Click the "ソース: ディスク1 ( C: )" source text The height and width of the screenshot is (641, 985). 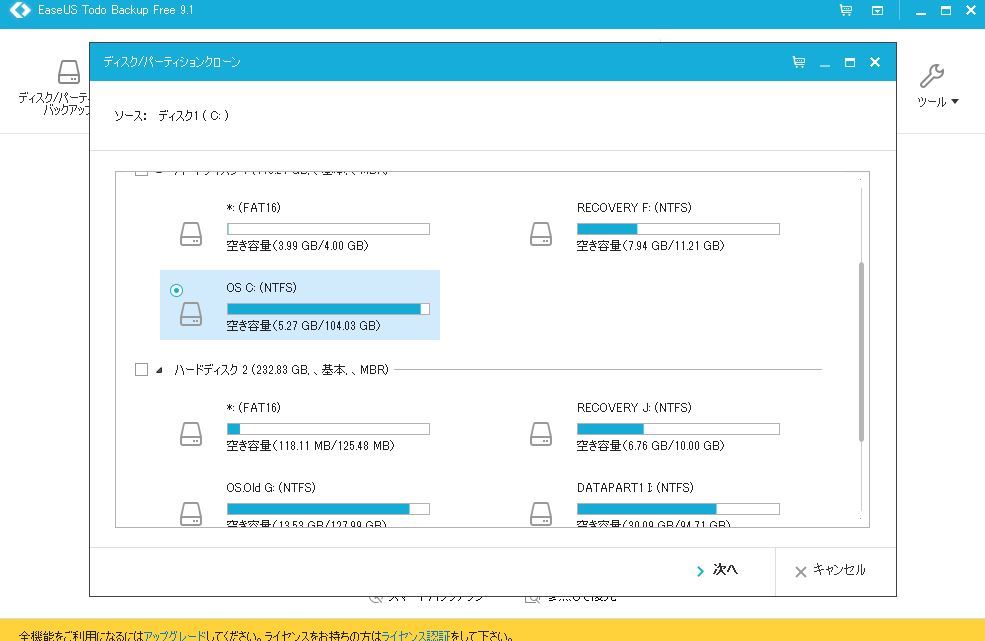pyautogui.click(x=171, y=116)
